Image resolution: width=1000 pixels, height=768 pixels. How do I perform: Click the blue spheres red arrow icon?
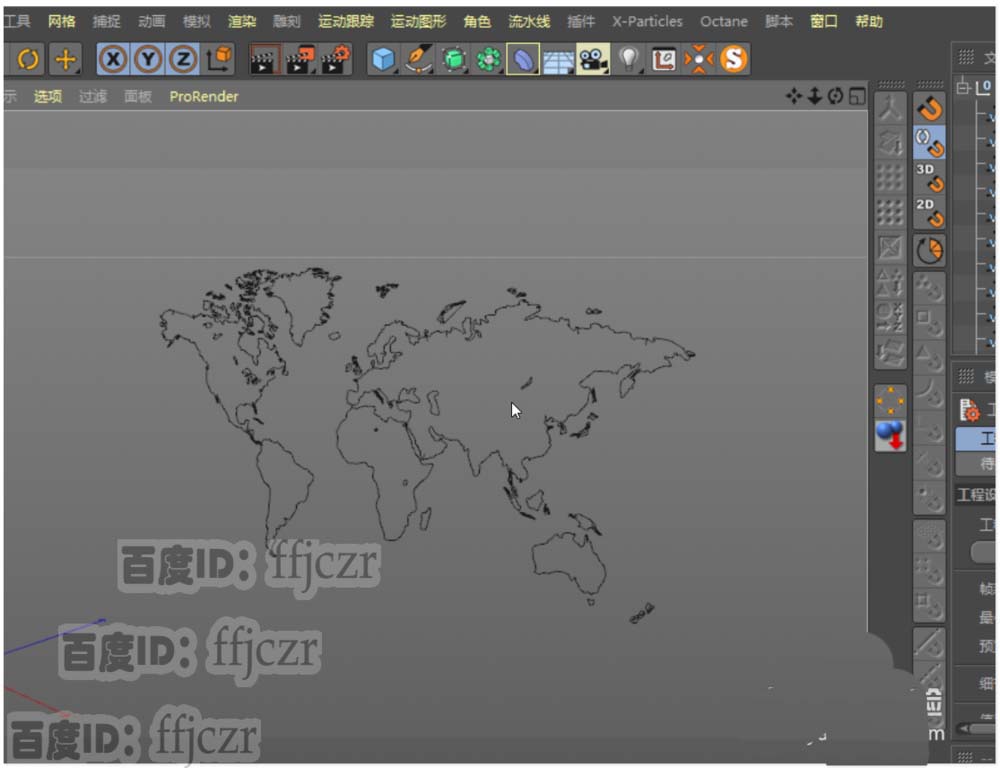coord(890,436)
